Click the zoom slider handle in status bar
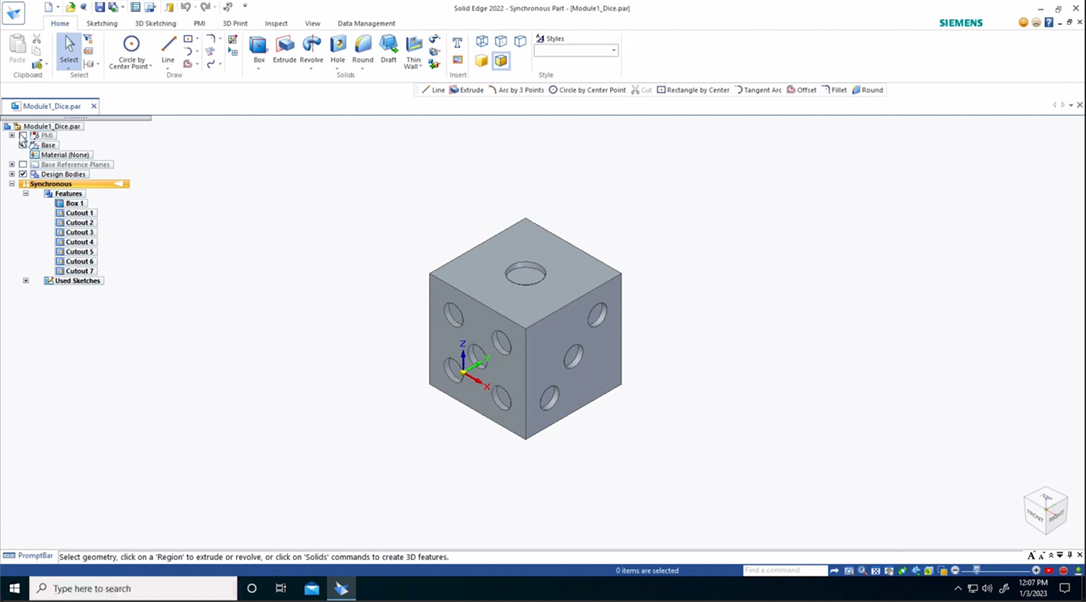This screenshot has height=602, width=1086. (x=977, y=571)
